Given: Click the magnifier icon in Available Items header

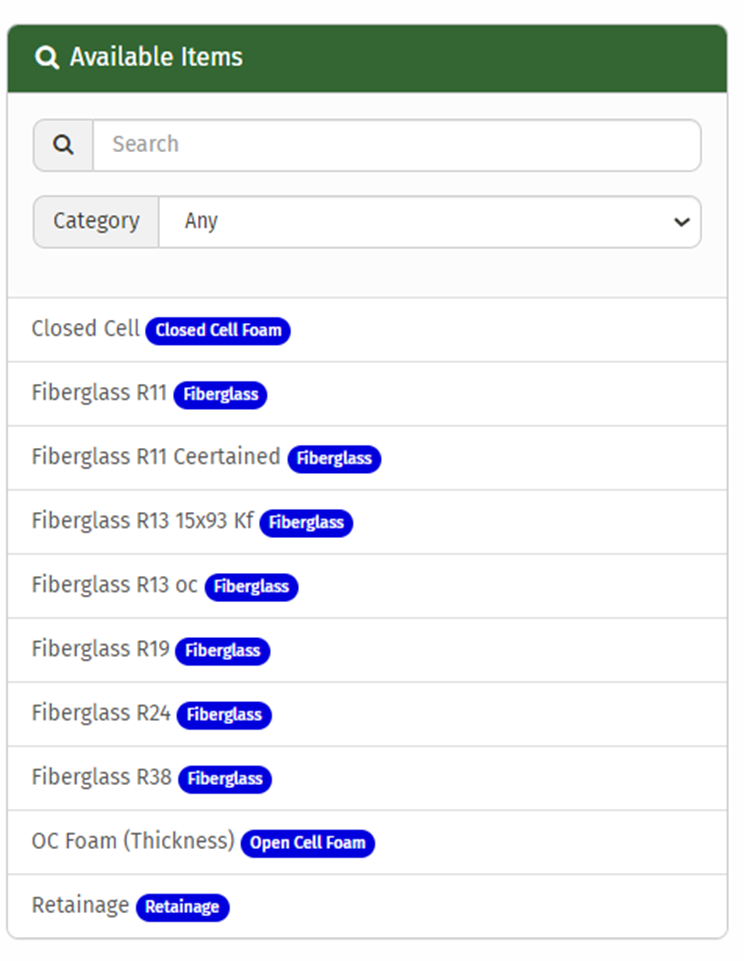Looking at the screenshot, I should [x=47, y=58].
